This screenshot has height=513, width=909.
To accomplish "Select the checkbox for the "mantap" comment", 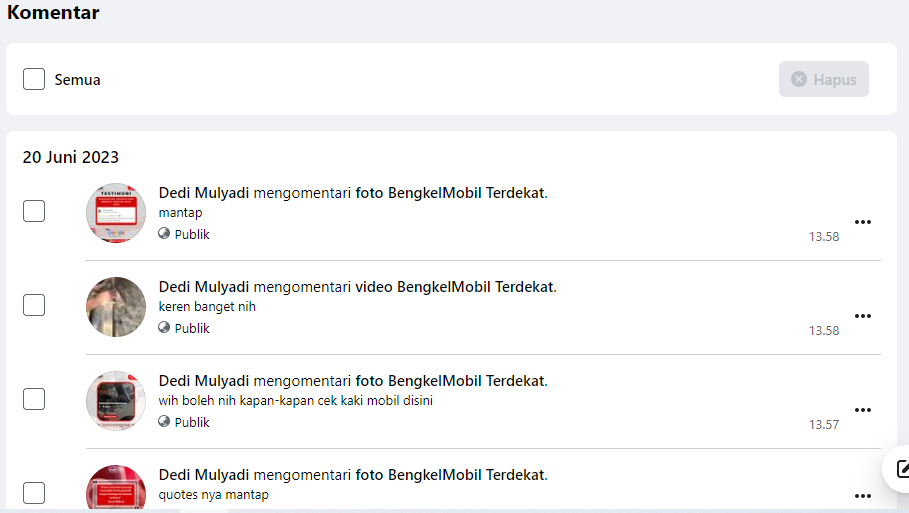I will (x=34, y=211).
